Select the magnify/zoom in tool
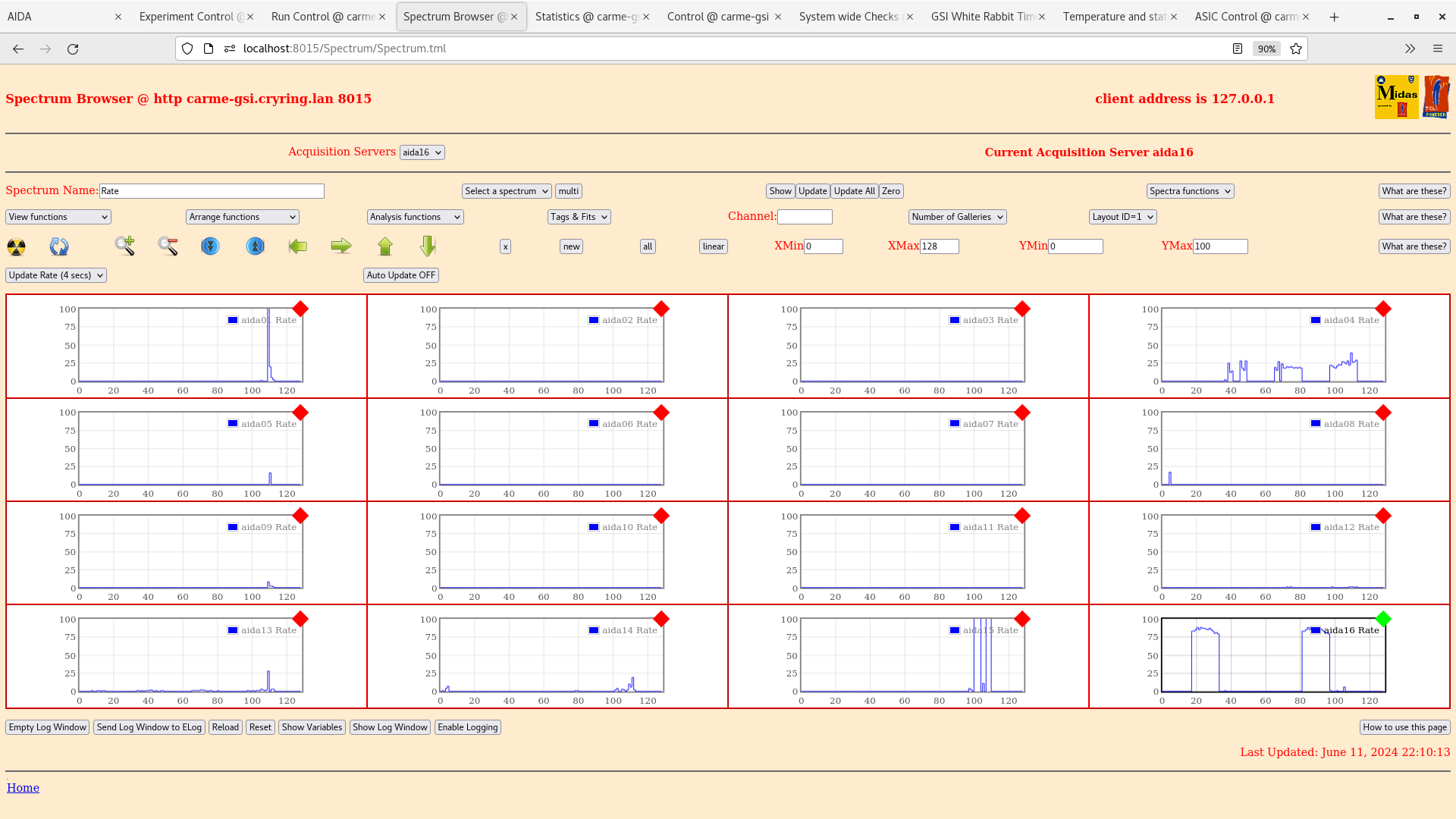Image resolution: width=1456 pixels, height=819 pixels. 125,246
